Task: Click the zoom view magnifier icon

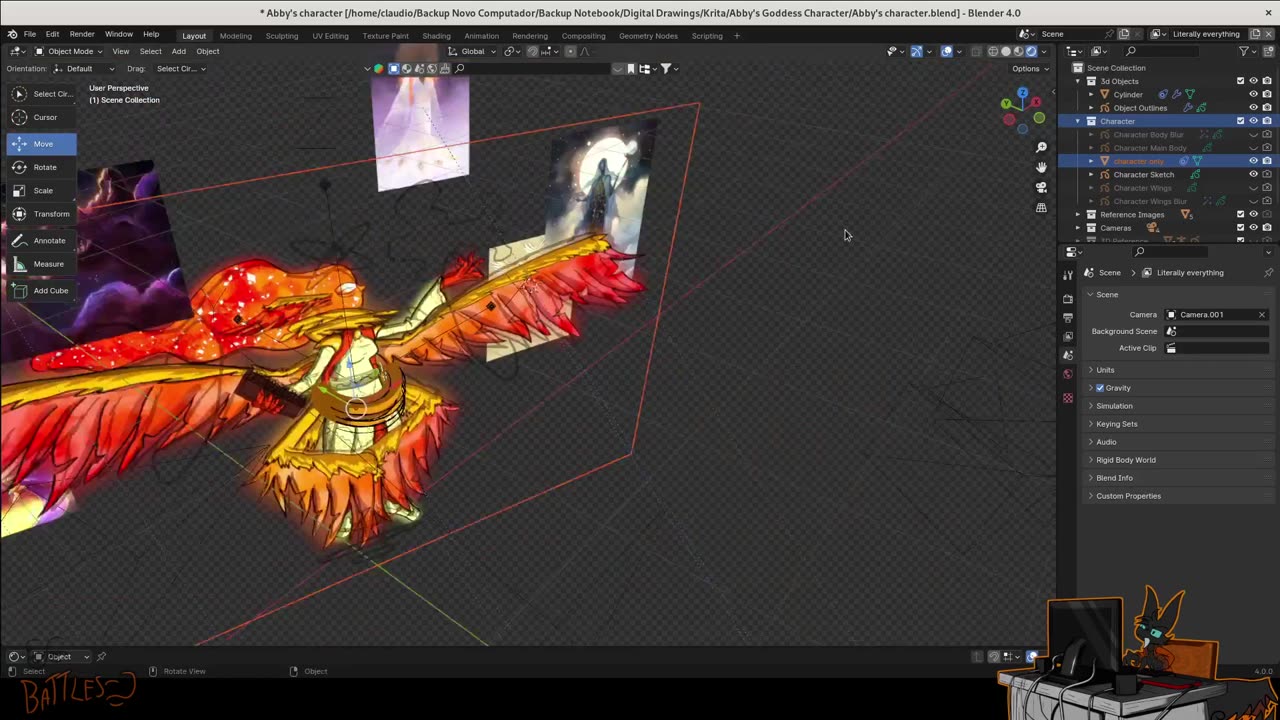Action: 1041,147
